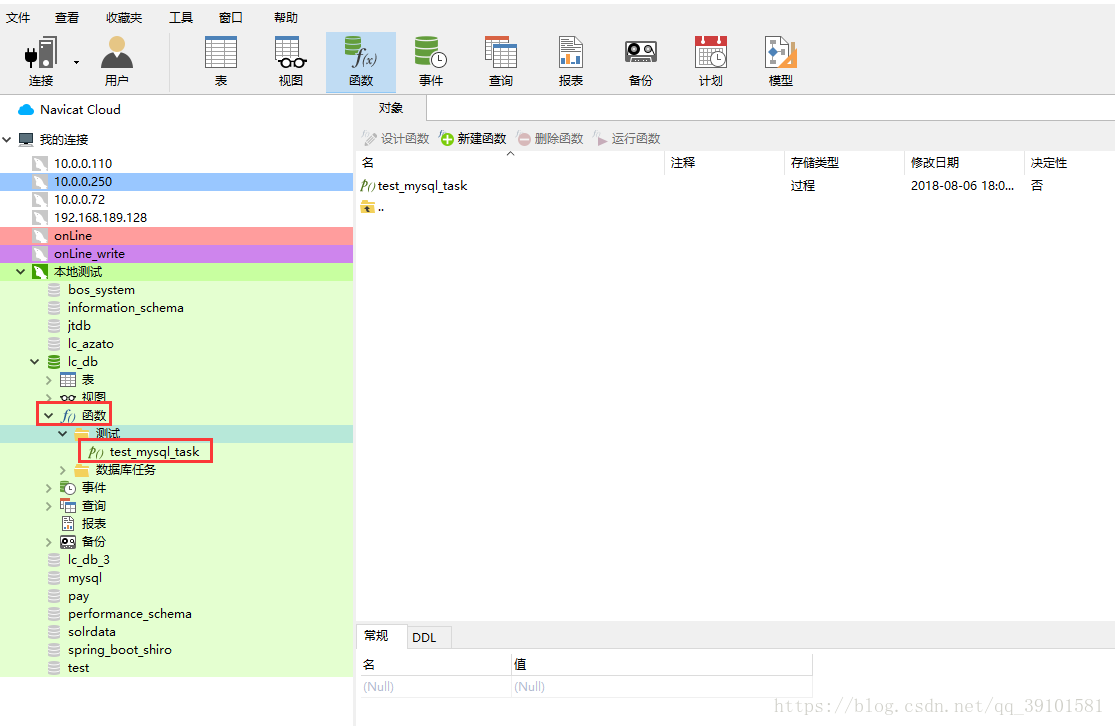Sort by the 名 column header

tap(510, 163)
